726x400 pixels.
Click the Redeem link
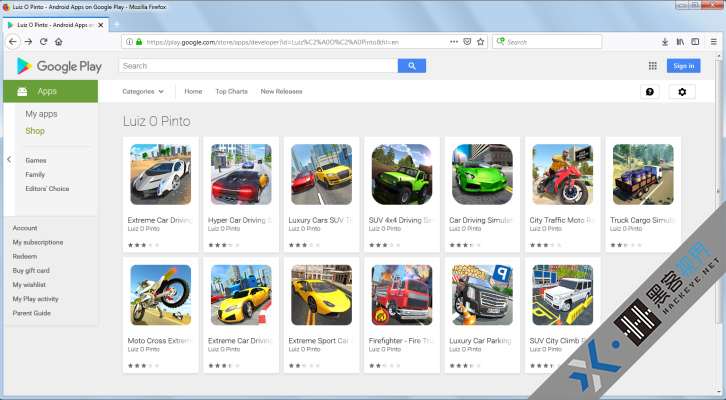[25, 256]
